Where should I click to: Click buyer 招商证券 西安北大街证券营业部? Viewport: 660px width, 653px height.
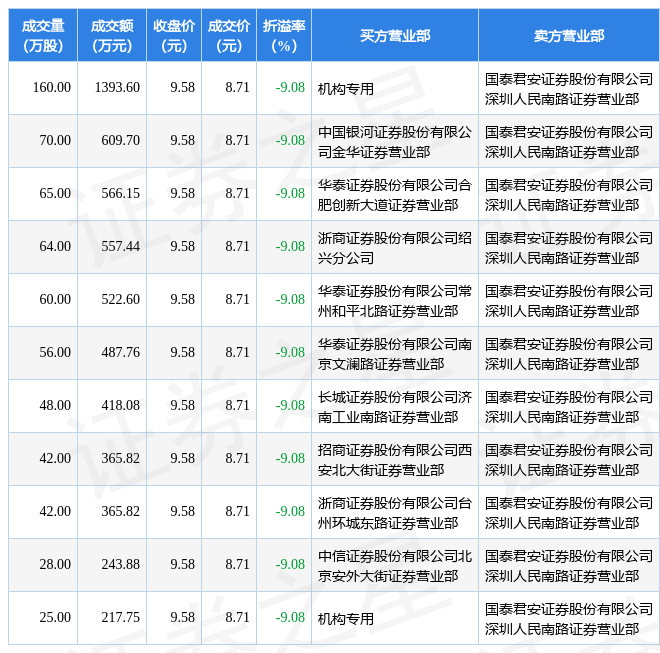pyautogui.click(x=395, y=460)
